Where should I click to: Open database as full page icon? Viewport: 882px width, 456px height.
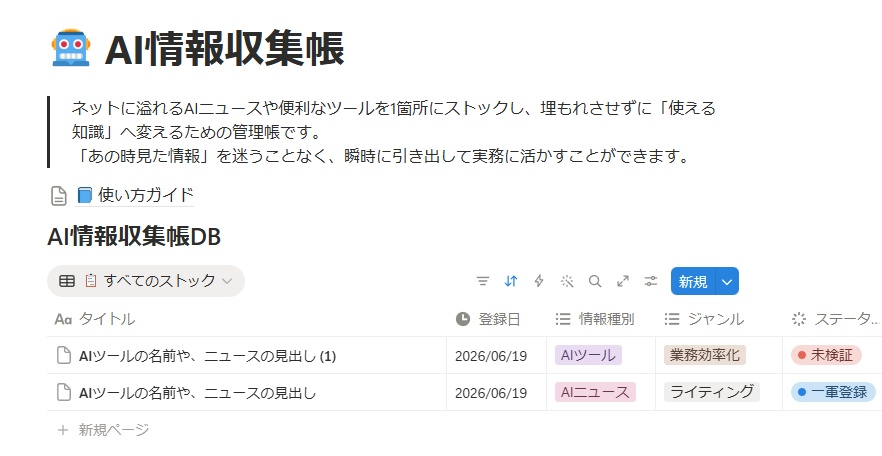[623, 281]
